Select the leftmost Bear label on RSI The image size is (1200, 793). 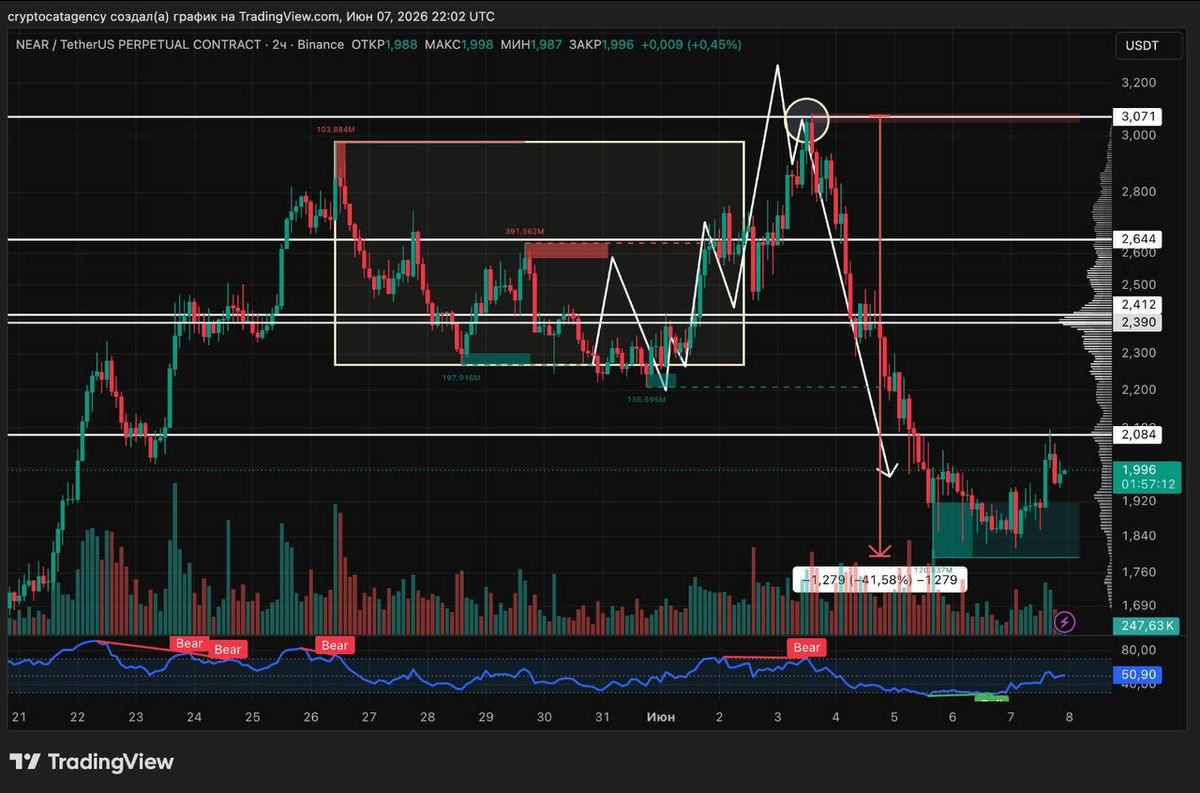point(190,643)
